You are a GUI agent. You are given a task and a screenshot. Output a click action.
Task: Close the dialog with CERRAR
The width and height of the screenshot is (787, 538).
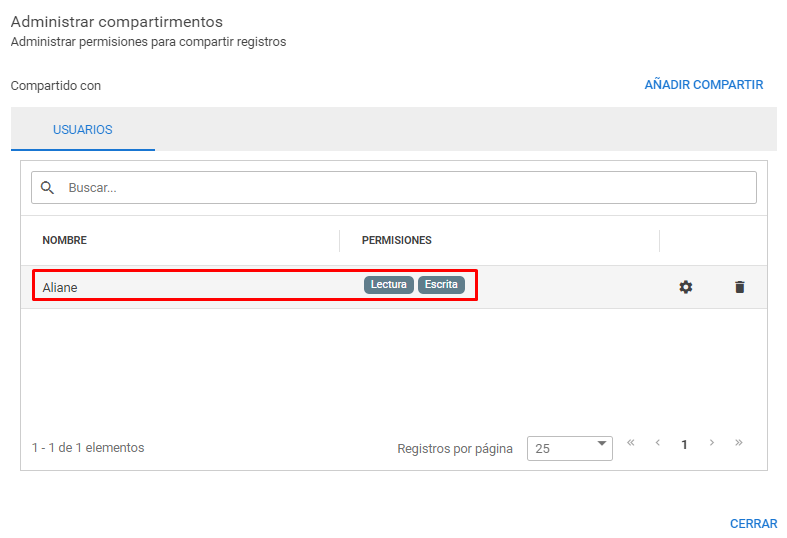click(x=753, y=524)
